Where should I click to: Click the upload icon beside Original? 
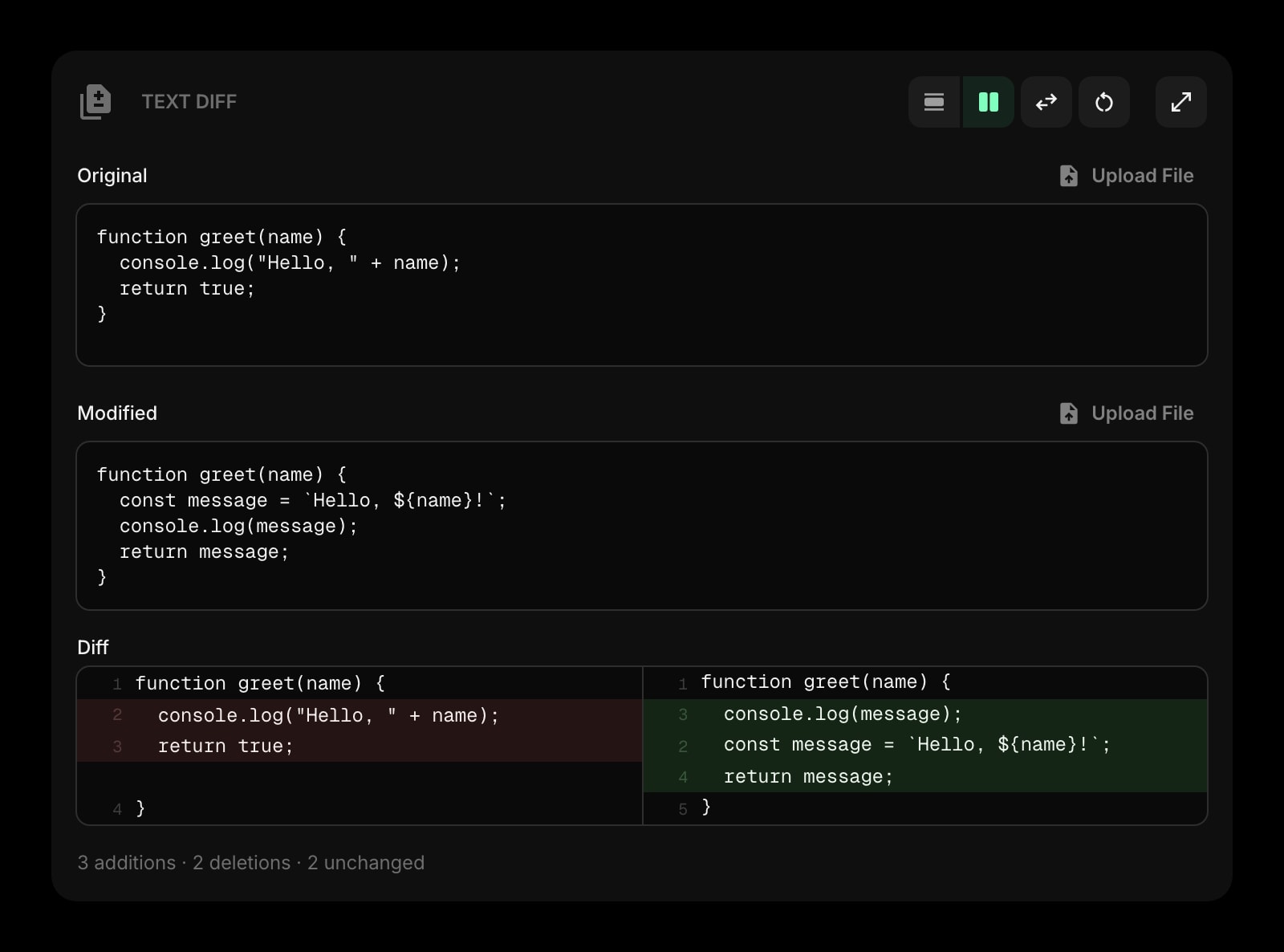1068,176
